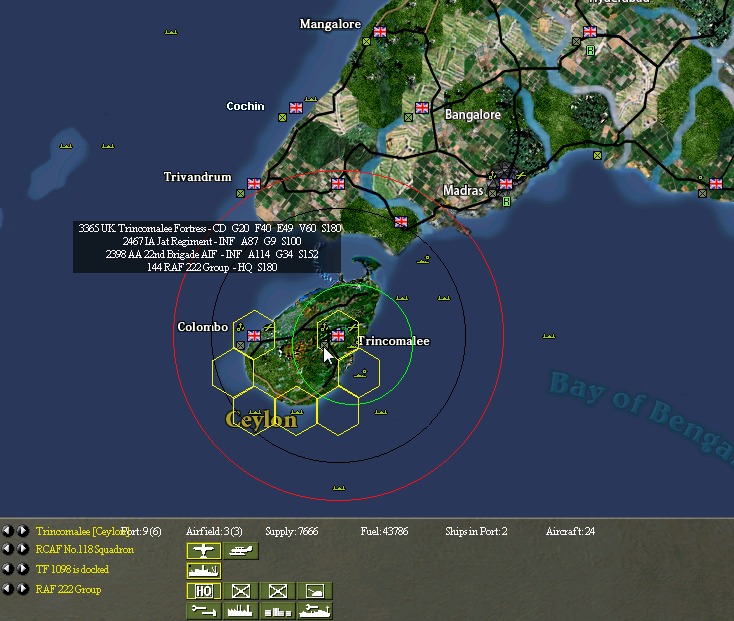Open the docked task force ship icon

click(x=204, y=570)
